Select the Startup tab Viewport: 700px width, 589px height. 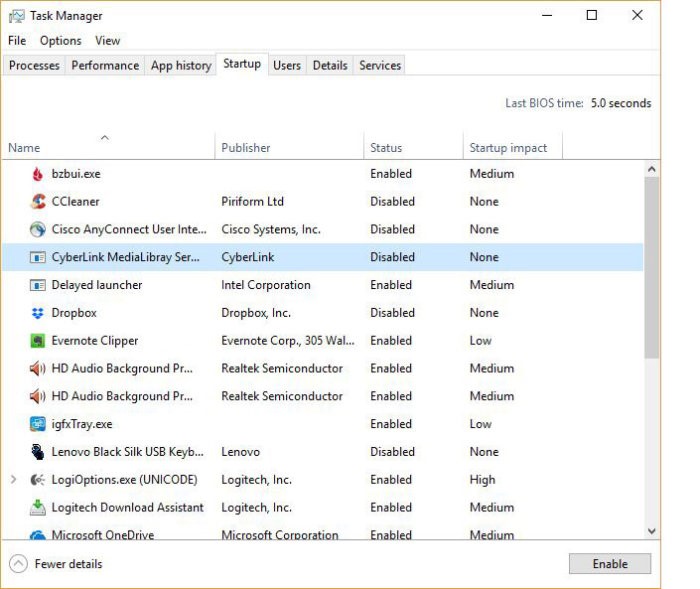tap(242, 64)
